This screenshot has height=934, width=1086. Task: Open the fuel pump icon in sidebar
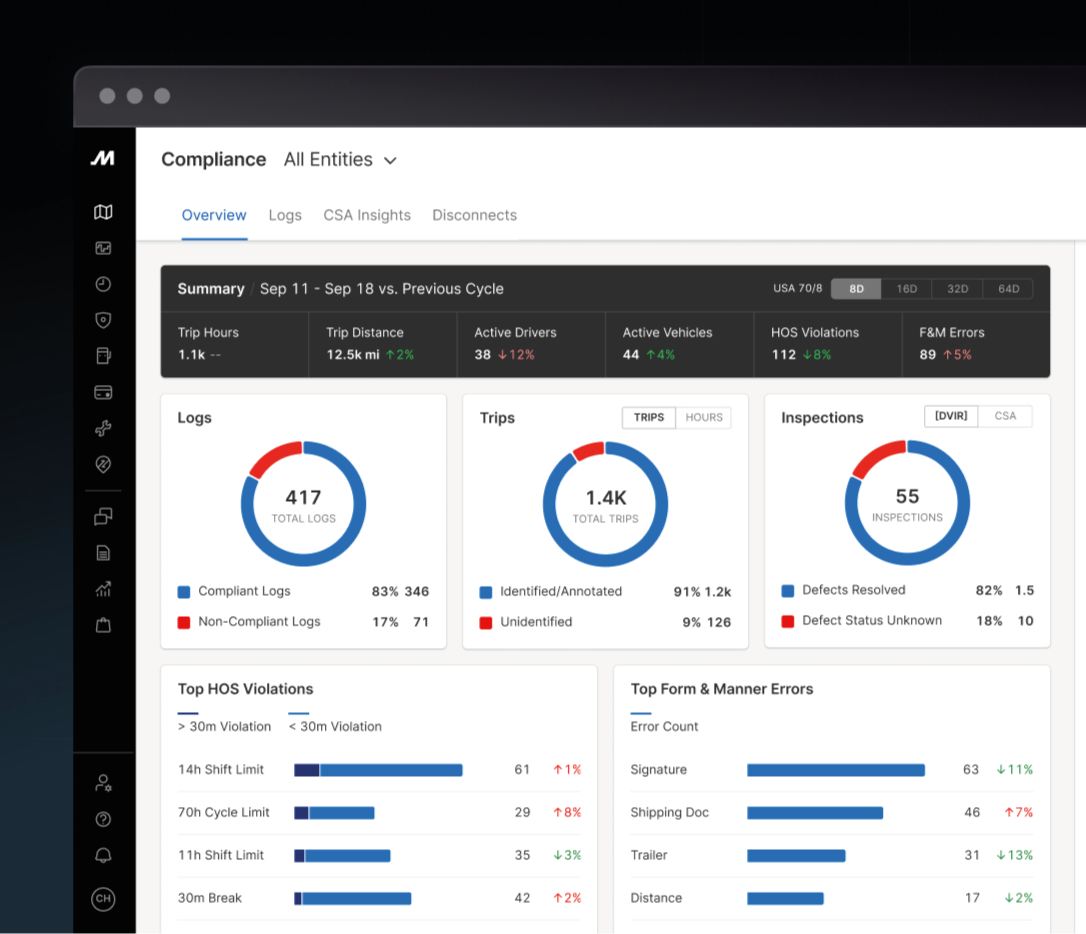103,356
